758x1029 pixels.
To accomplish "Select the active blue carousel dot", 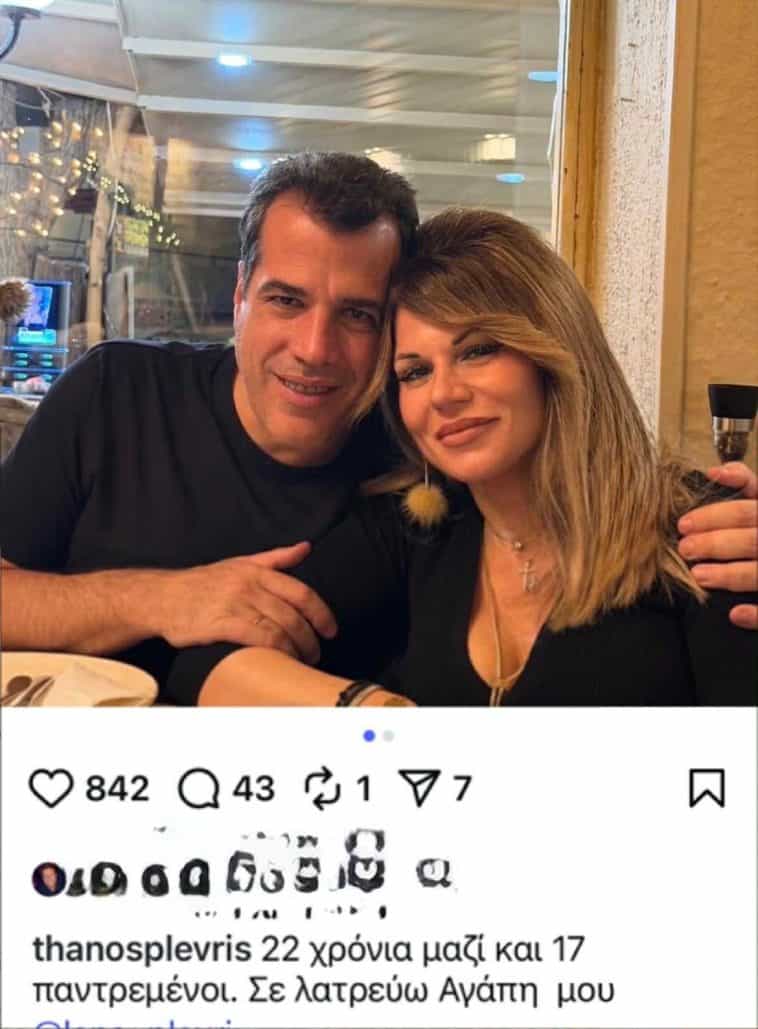I will click(x=369, y=736).
